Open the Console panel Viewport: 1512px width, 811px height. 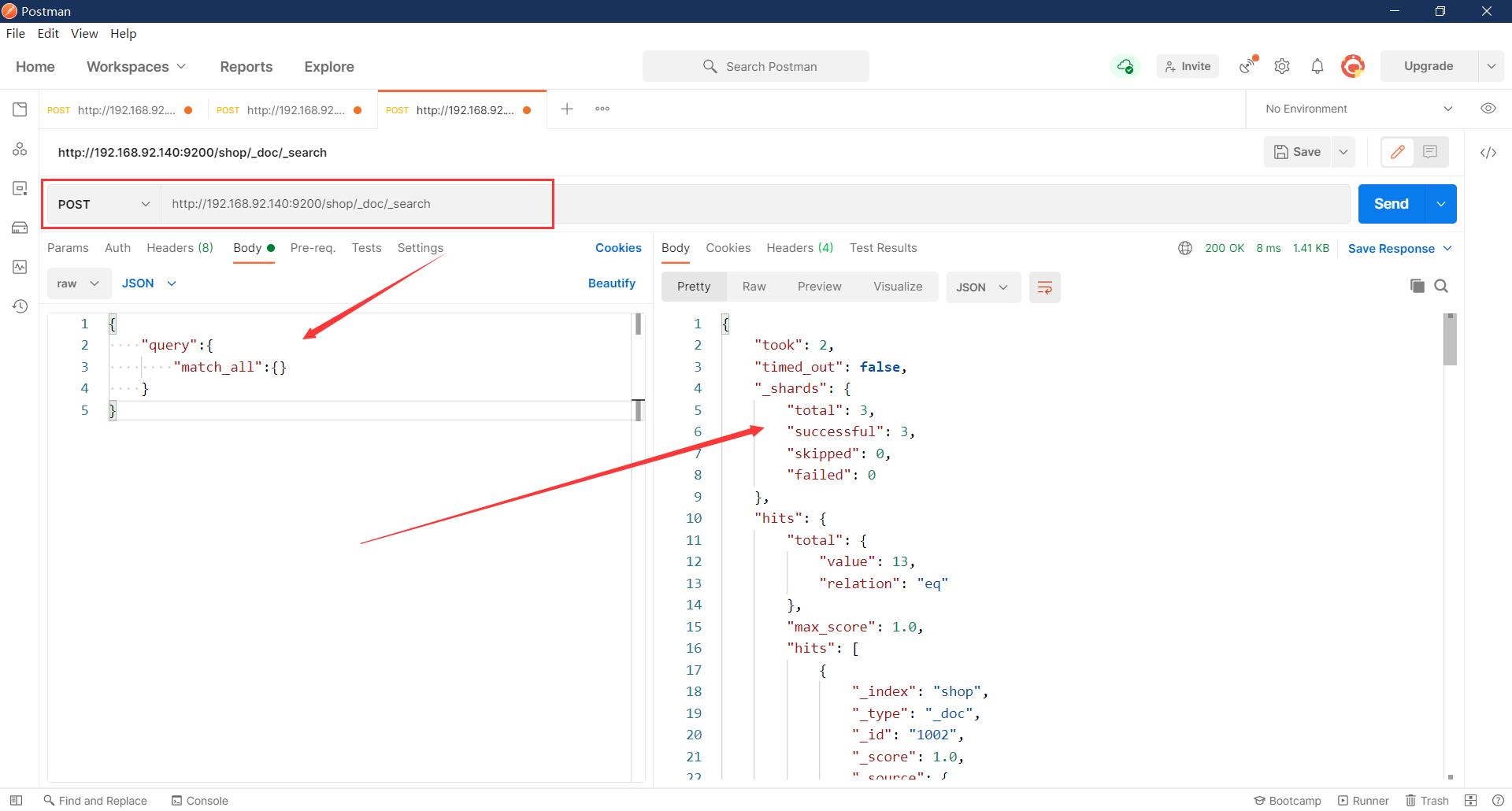click(200, 800)
